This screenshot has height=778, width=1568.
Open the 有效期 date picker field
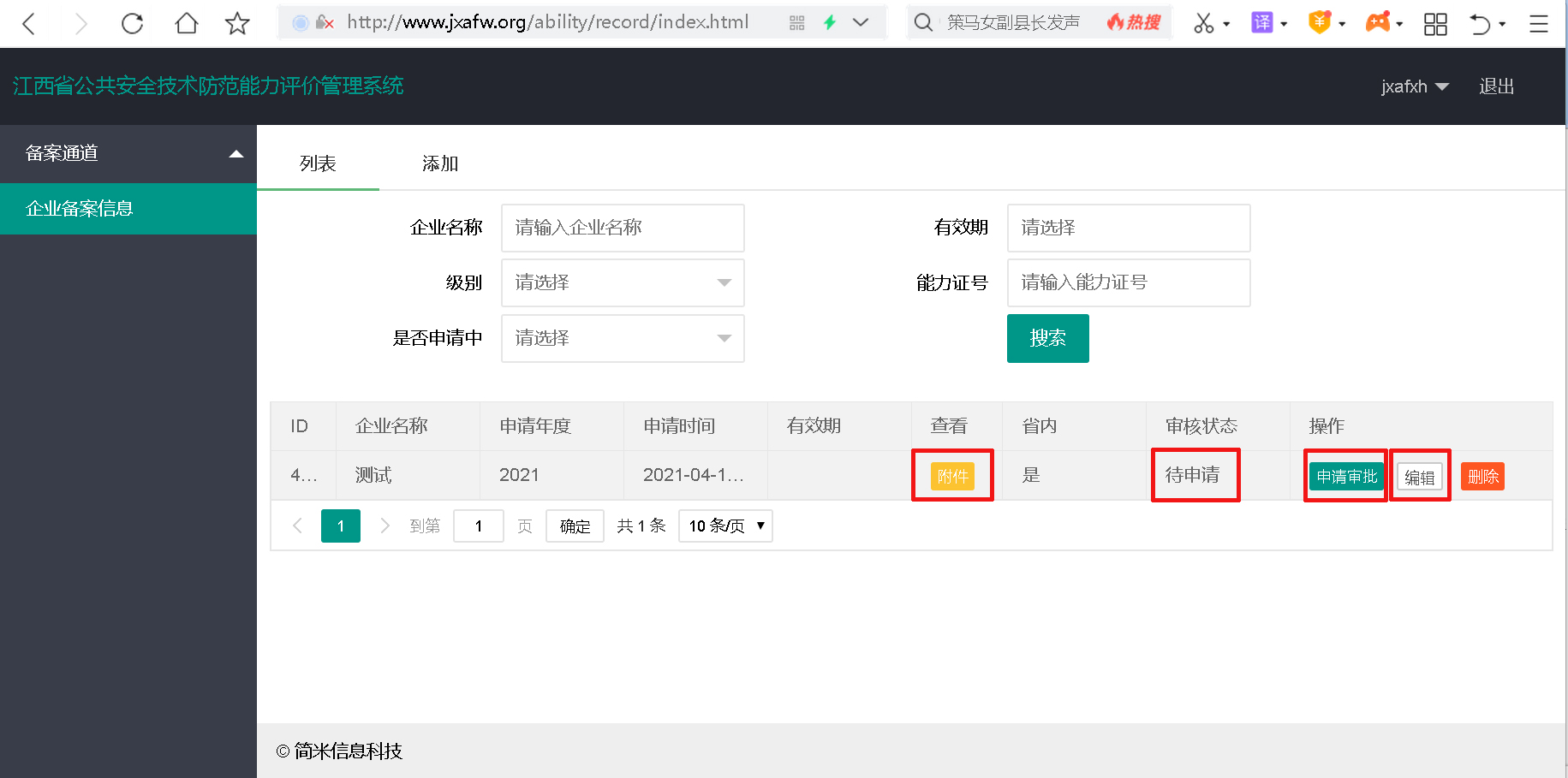(x=1129, y=228)
